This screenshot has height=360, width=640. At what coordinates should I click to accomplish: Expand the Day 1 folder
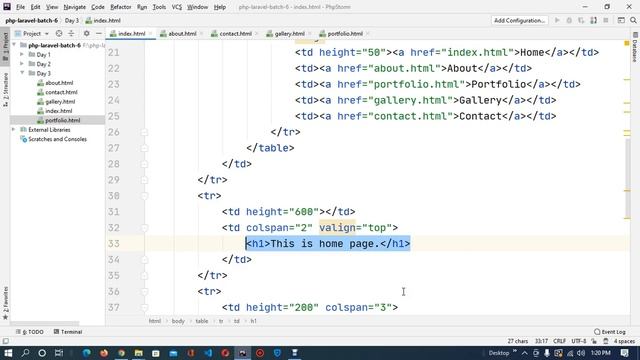[22, 54]
